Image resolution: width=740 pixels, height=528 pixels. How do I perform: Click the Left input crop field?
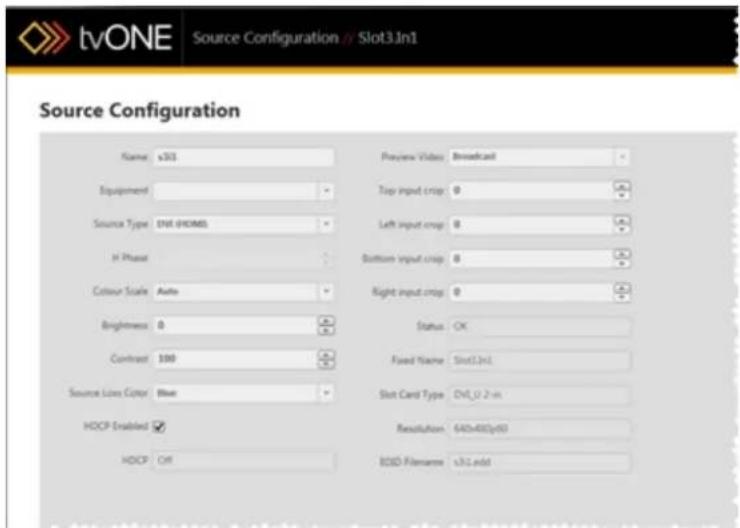[531, 225]
